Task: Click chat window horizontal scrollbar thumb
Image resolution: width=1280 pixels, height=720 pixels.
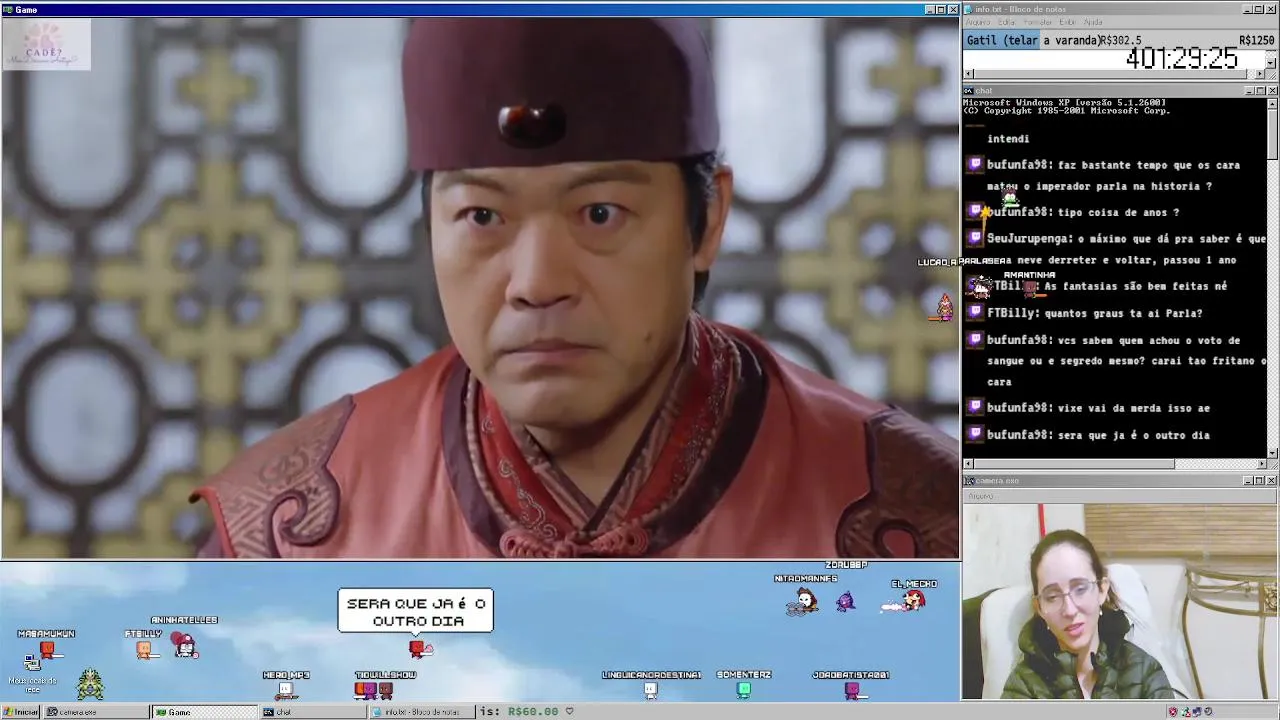Action: point(1075,464)
